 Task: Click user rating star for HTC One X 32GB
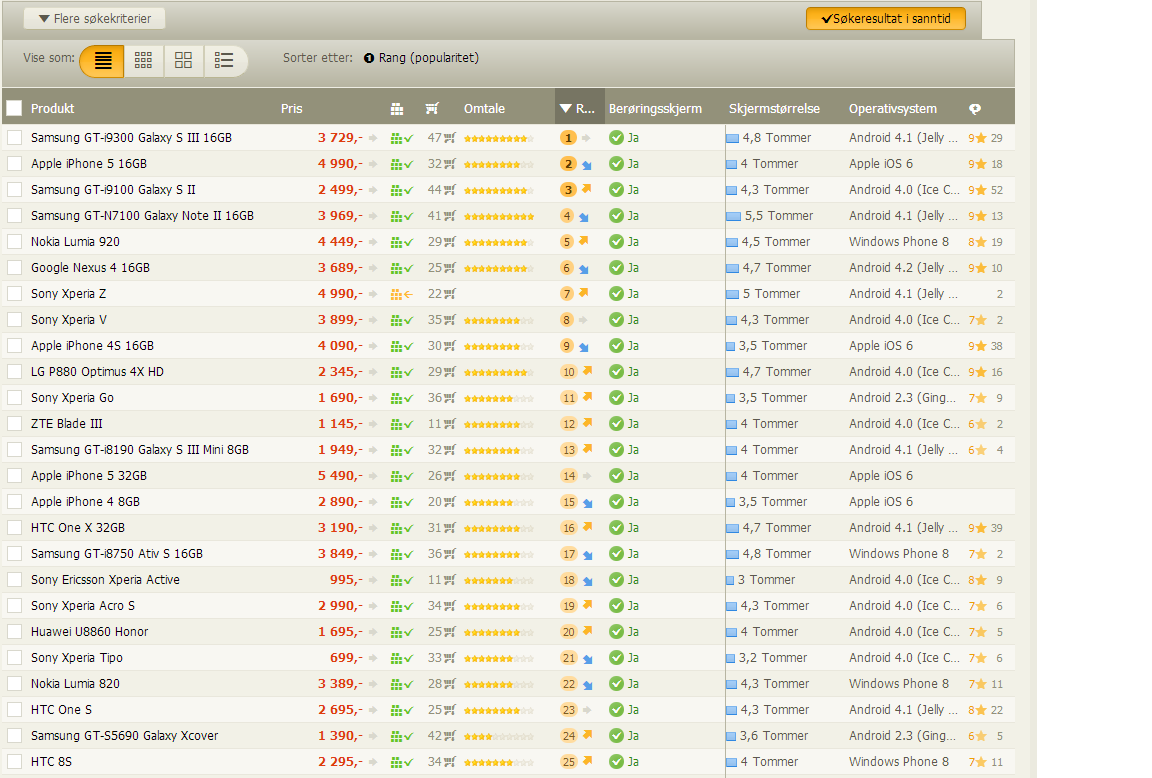[980, 527]
